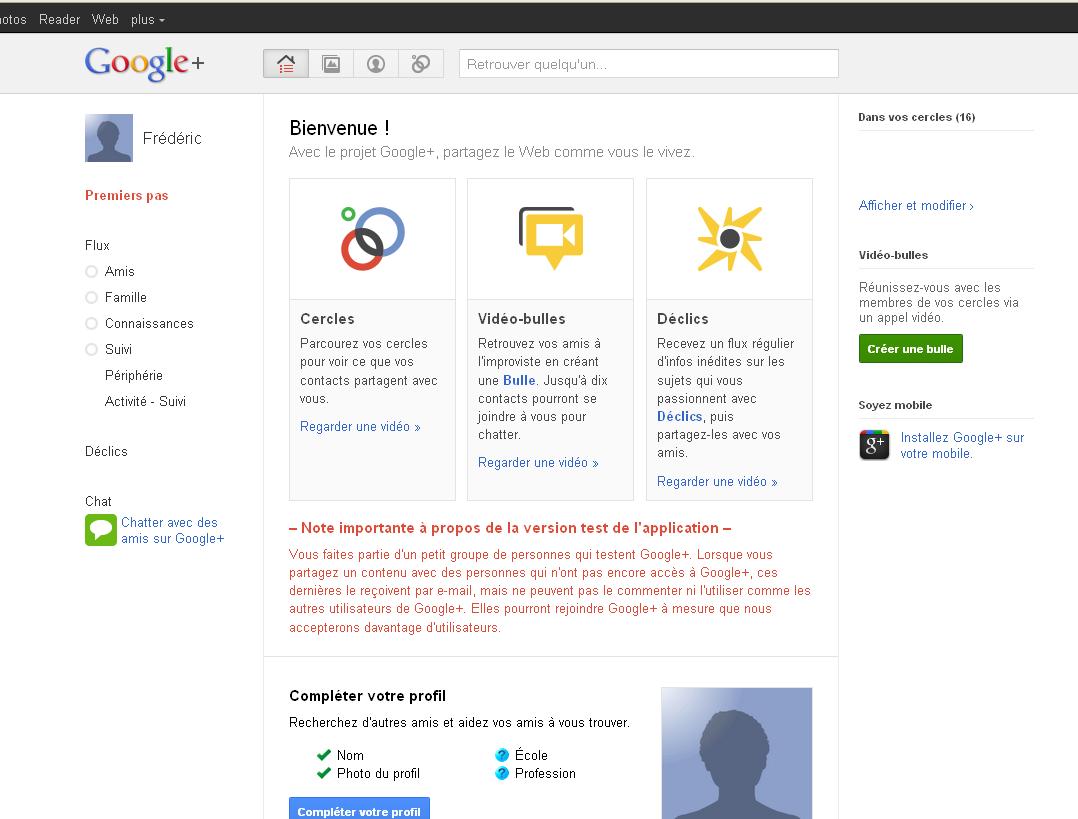Open Chatter avec des amis link
The image size is (1078, 819).
pyautogui.click(x=173, y=530)
